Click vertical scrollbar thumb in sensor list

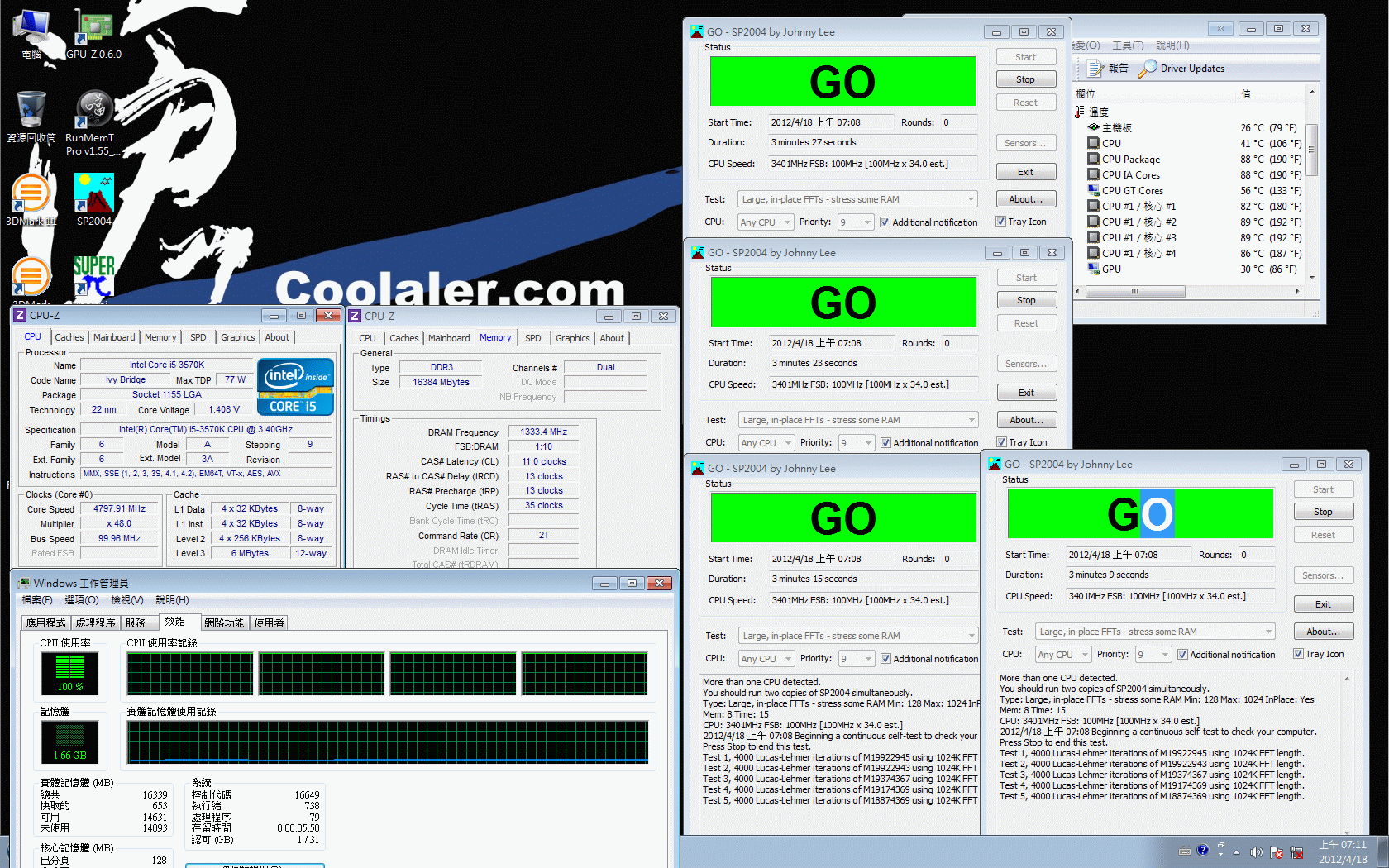tap(1311, 150)
